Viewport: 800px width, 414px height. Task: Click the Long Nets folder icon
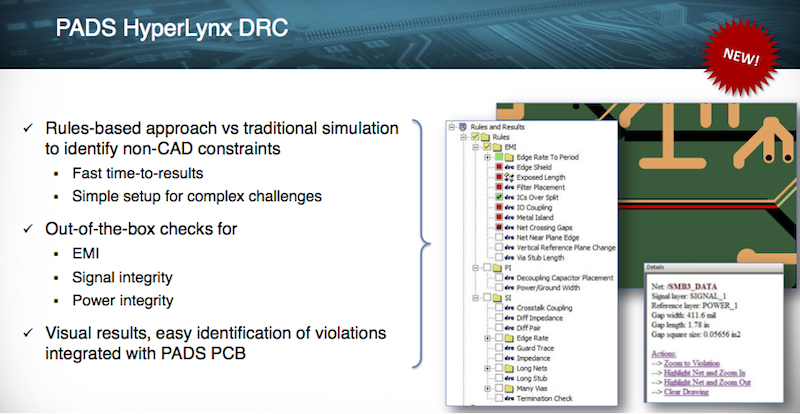point(508,368)
